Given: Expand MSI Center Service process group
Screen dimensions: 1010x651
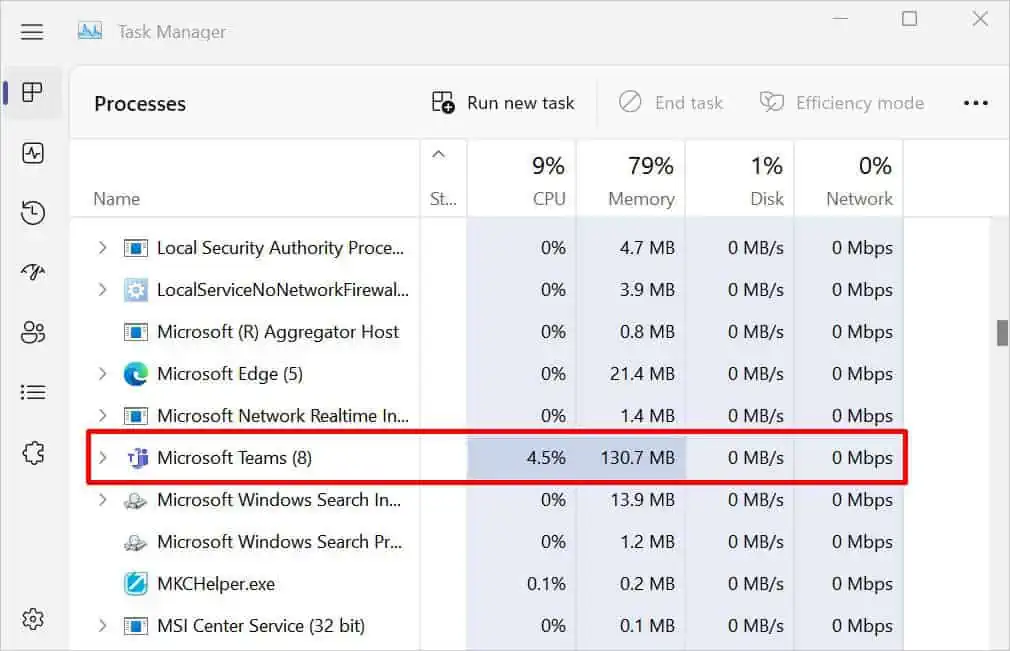Looking at the screenshot, I should tap(102, 626).
